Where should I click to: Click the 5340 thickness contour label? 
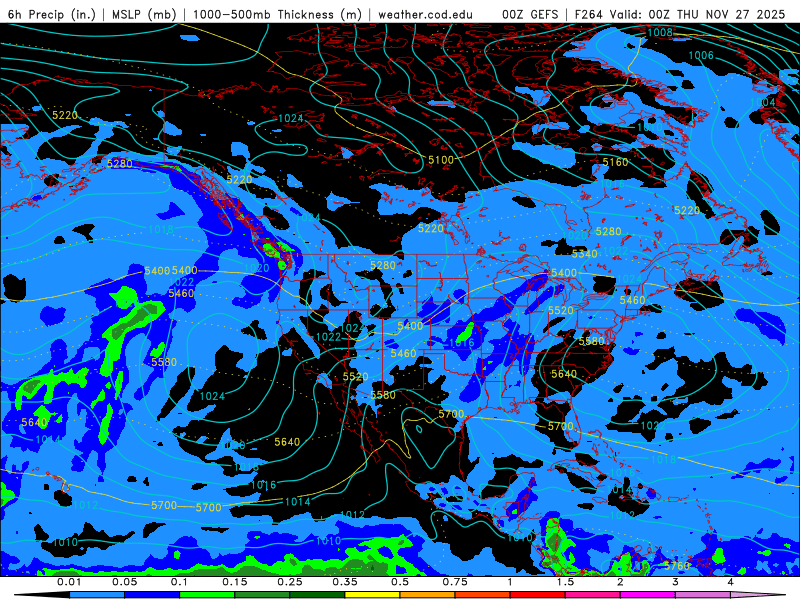coord(585,254)
